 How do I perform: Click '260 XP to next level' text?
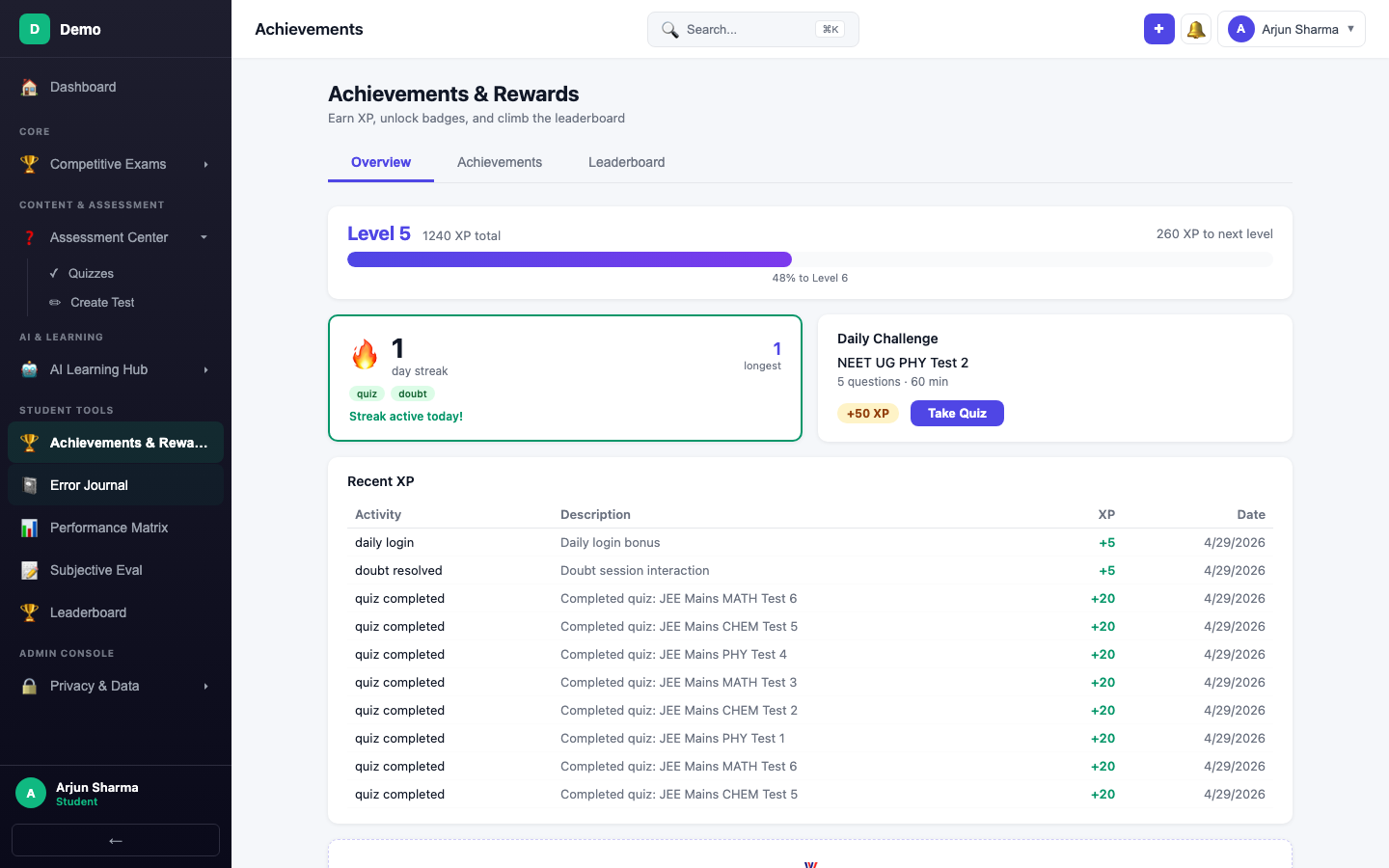(x=1214, y=234)
